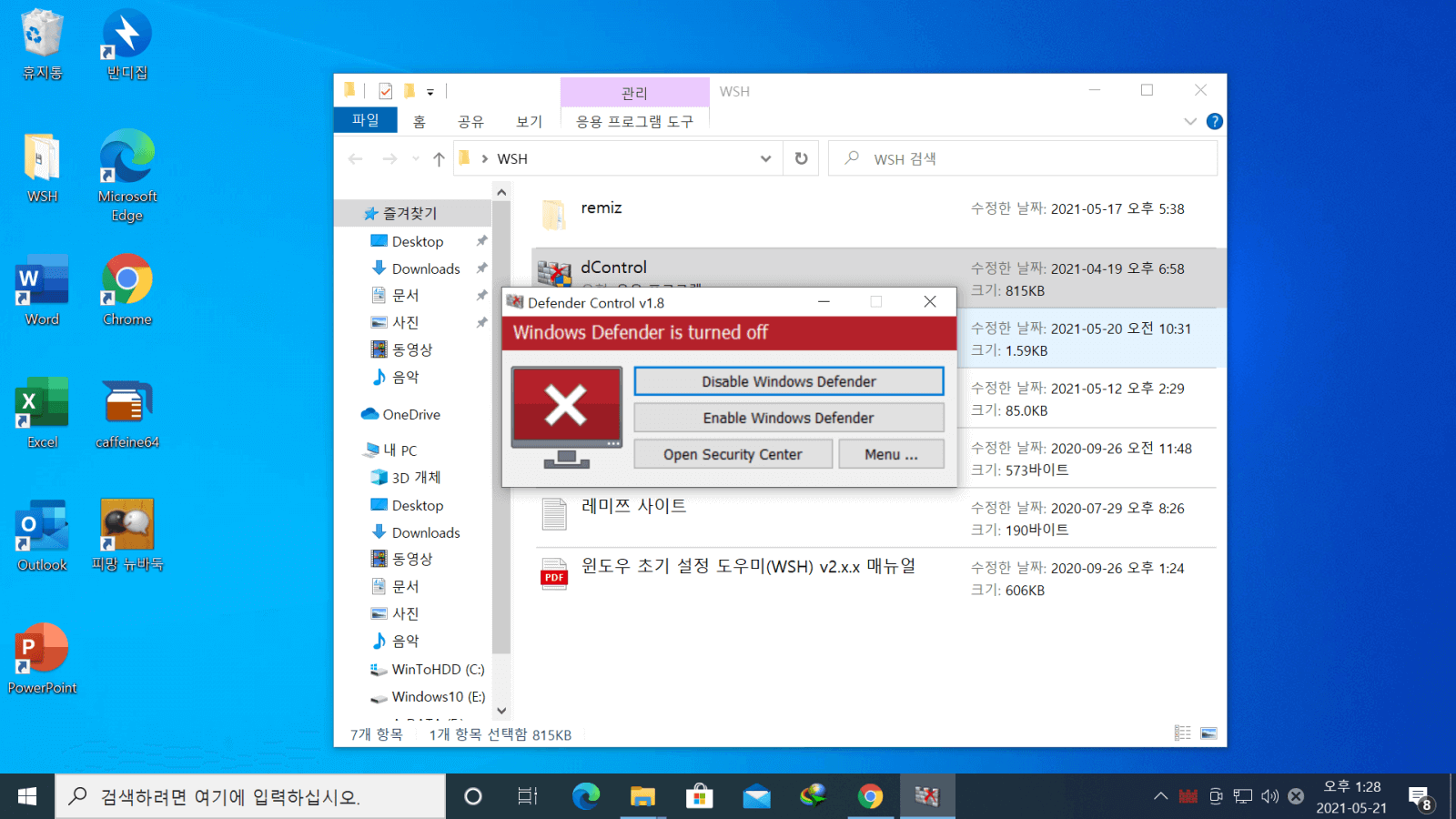
Task: Open the 공유 ribbon tab
Action: point(471,121)
